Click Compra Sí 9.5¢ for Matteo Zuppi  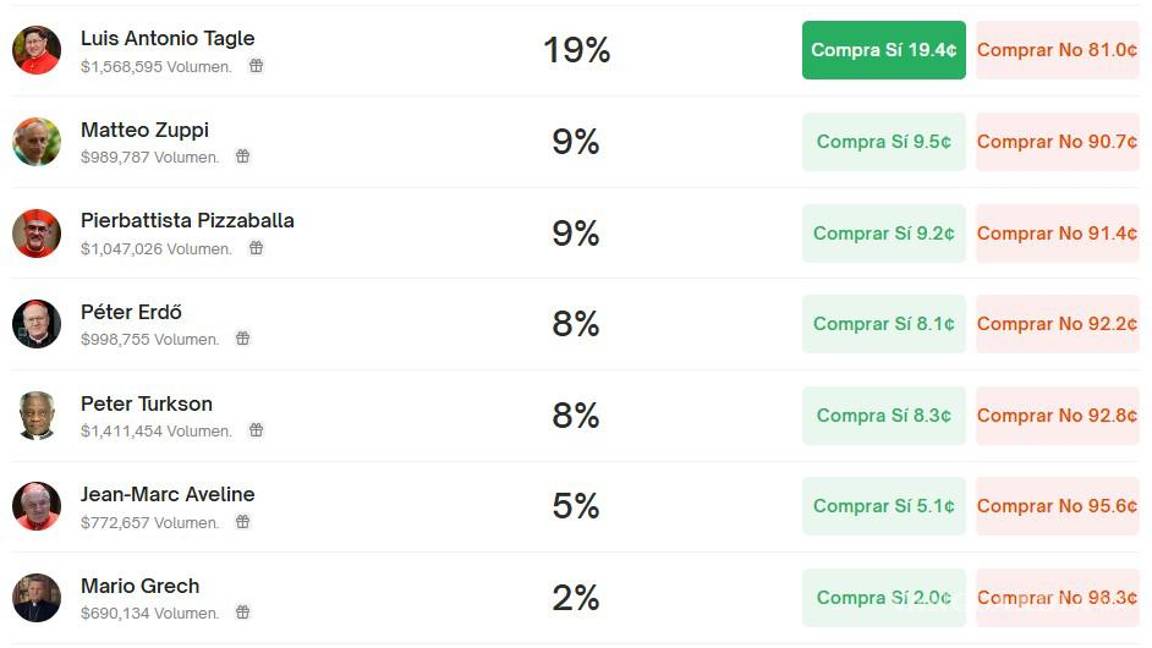(883, 141)
